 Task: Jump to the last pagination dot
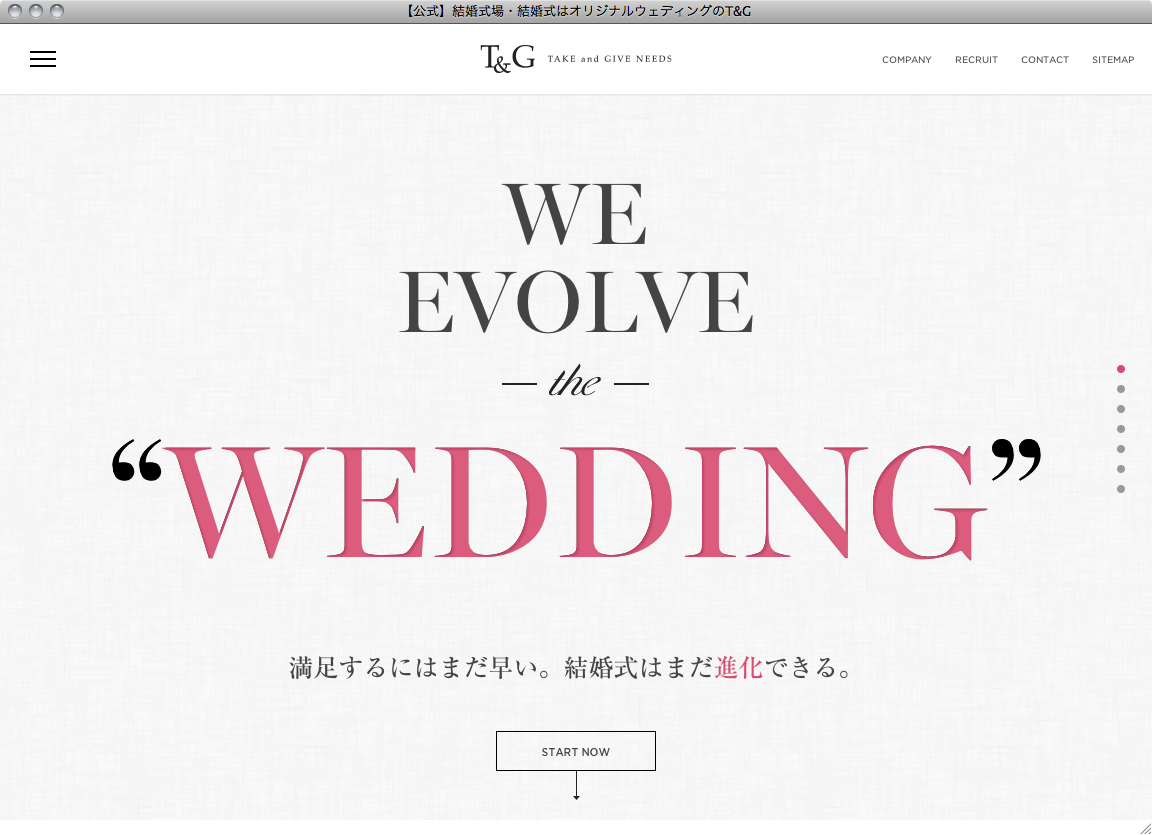pos(1121,489)
